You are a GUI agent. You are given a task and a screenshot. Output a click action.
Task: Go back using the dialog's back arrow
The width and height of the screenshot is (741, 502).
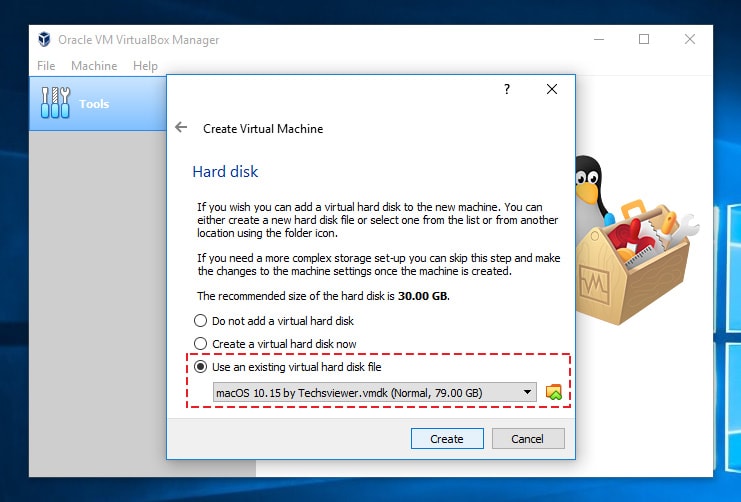coord(181,128)
